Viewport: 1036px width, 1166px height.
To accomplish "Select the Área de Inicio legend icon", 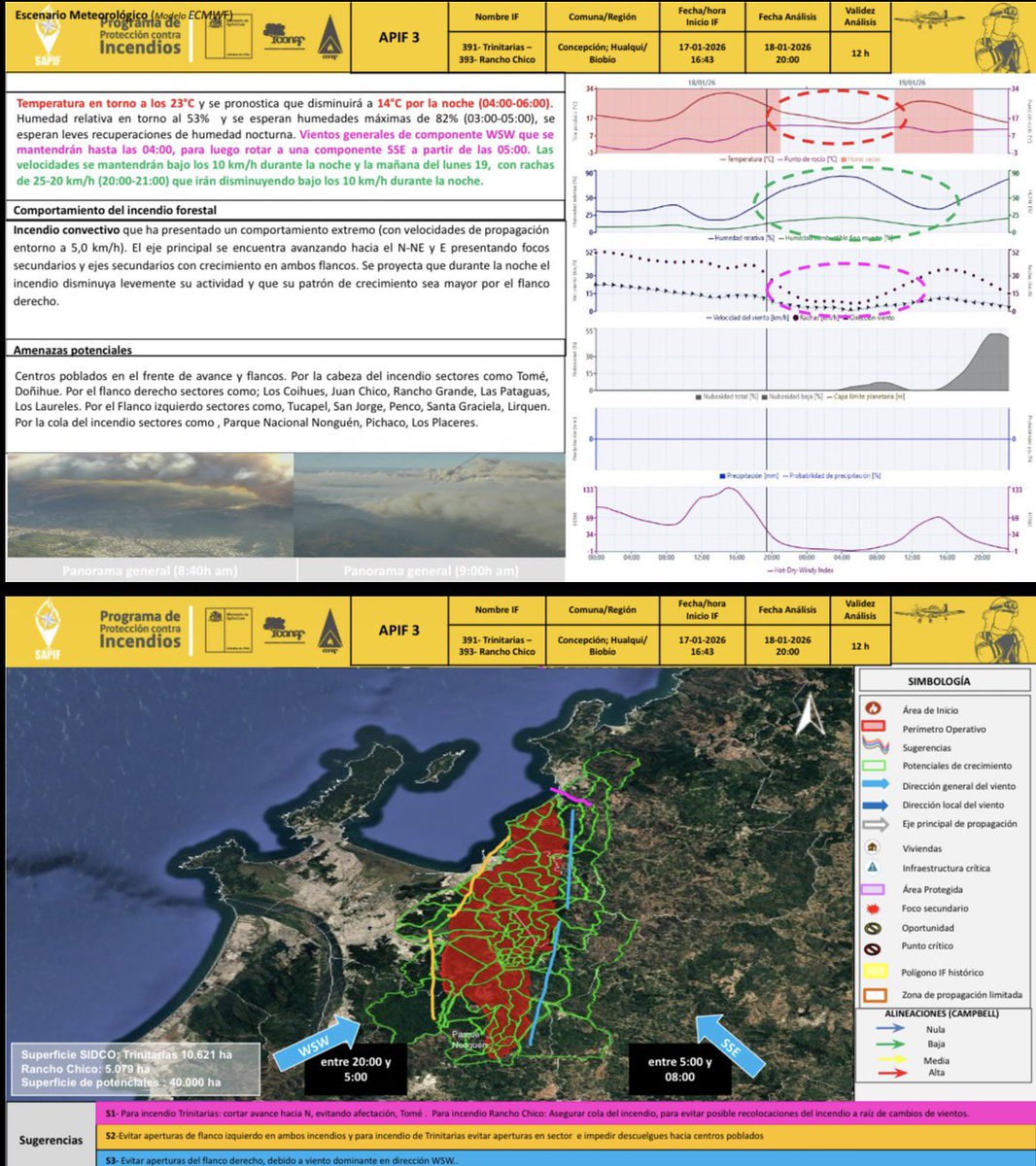I will pos(874,709).
